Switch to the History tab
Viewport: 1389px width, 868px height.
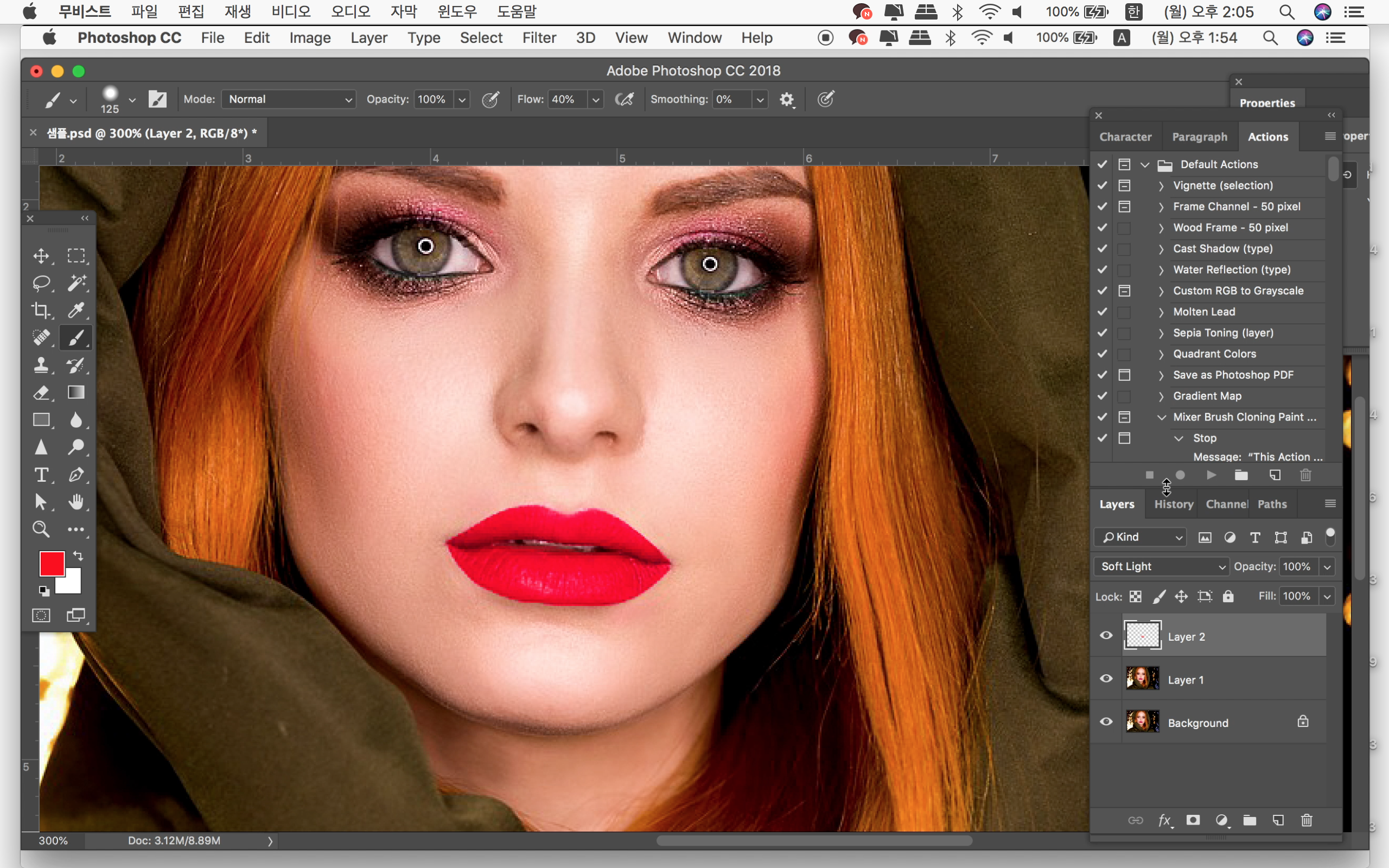pyautogui.click(x=1173, y=504)
